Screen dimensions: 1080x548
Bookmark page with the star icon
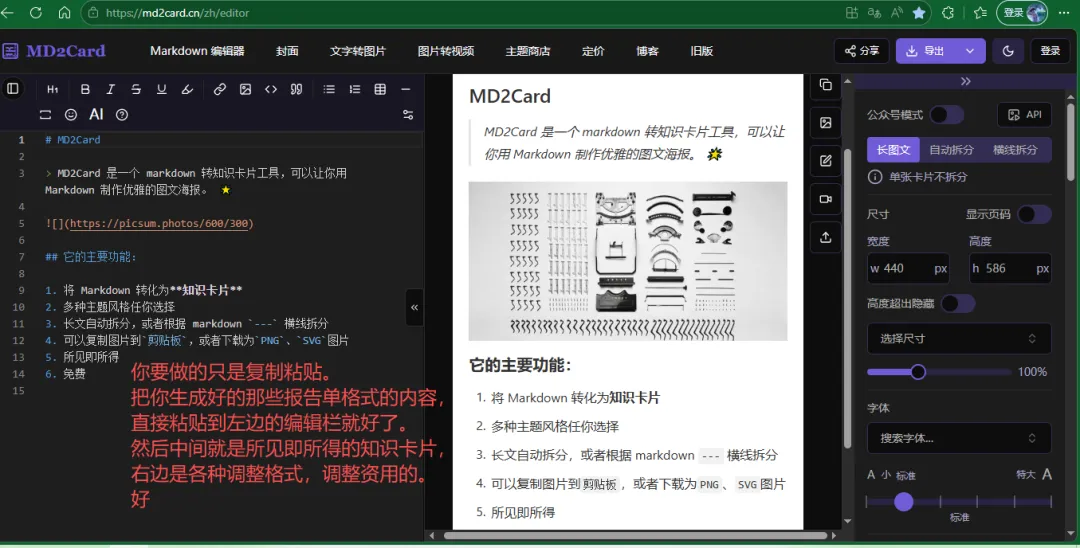tap(919, 13)
